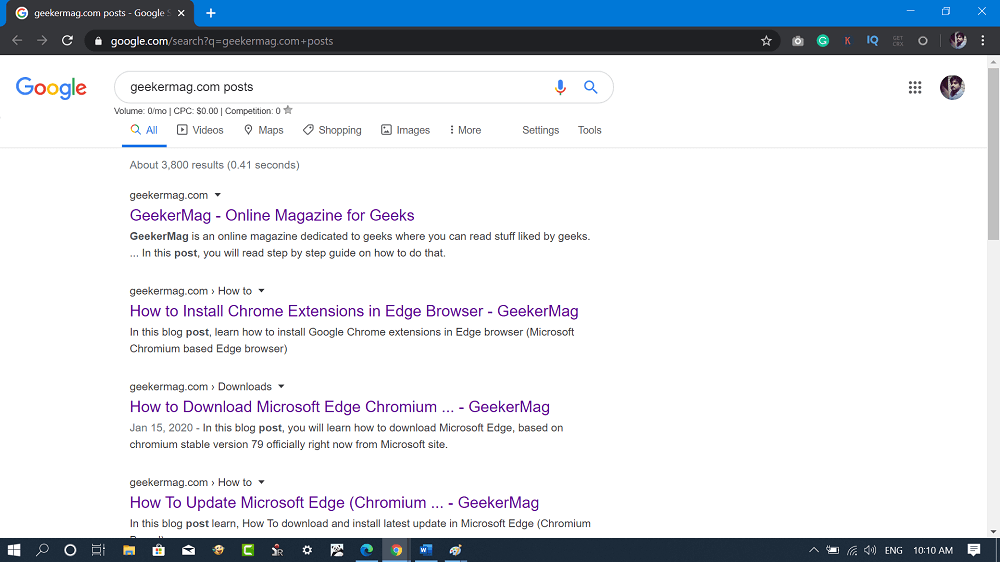Switch to Shopping results tab
Screen dimensions: 1000x562
[x=332, y=130]
